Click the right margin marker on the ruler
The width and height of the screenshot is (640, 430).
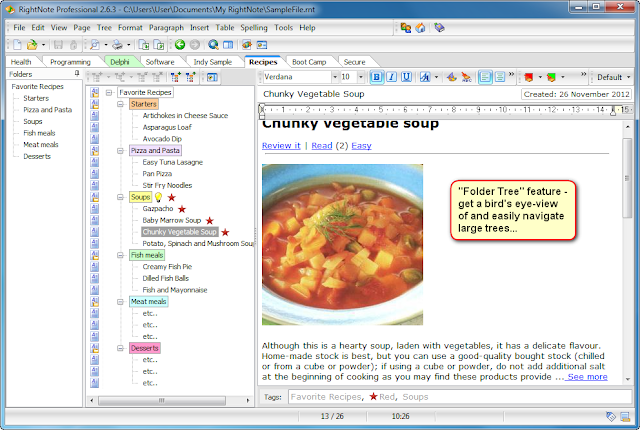tap(613, 111)
